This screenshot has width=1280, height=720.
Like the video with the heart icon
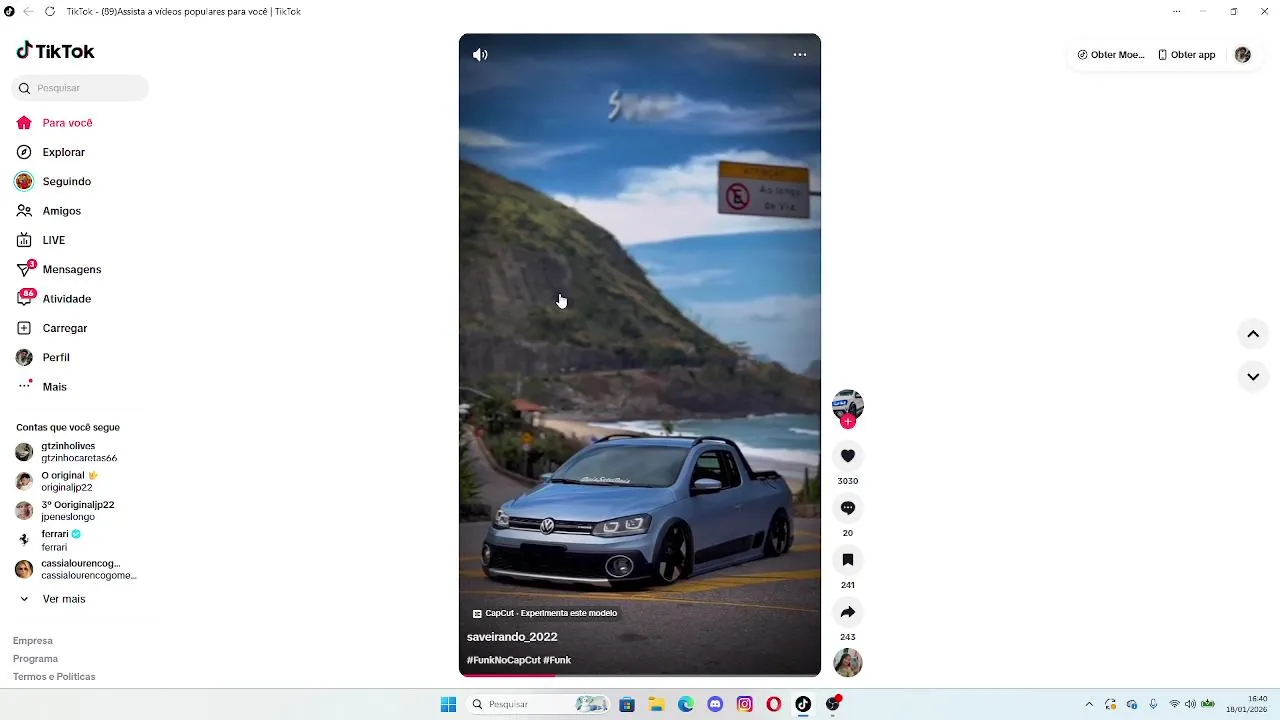848,456
